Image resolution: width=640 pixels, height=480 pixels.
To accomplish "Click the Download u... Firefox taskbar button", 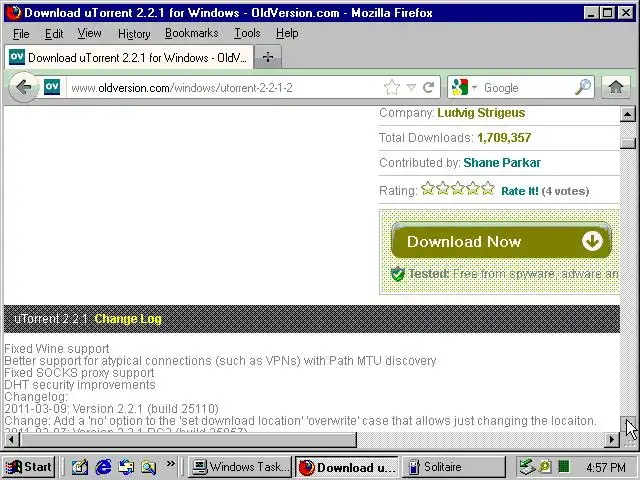I will click(347, 467).
